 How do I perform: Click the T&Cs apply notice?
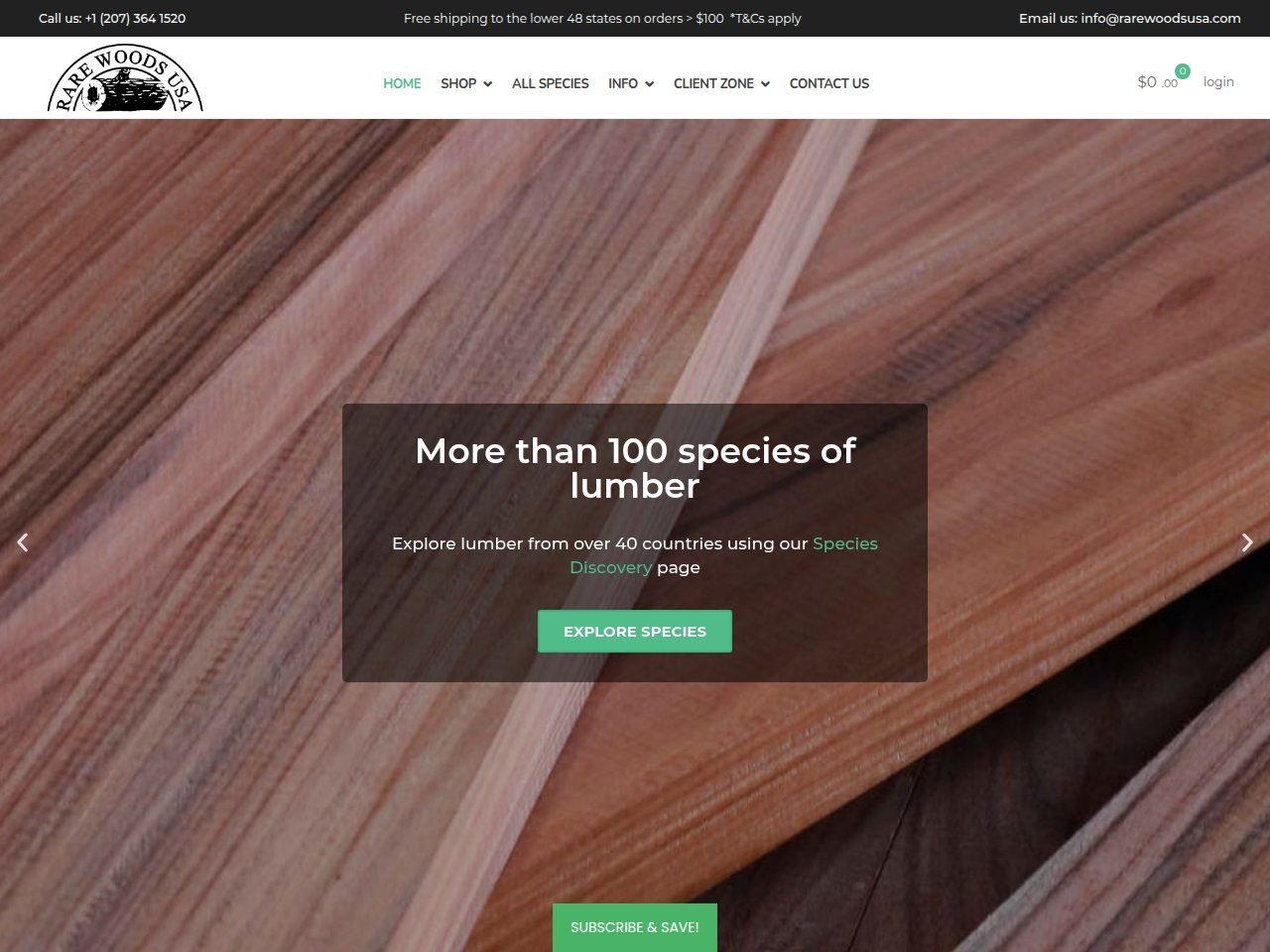point(766,18)
